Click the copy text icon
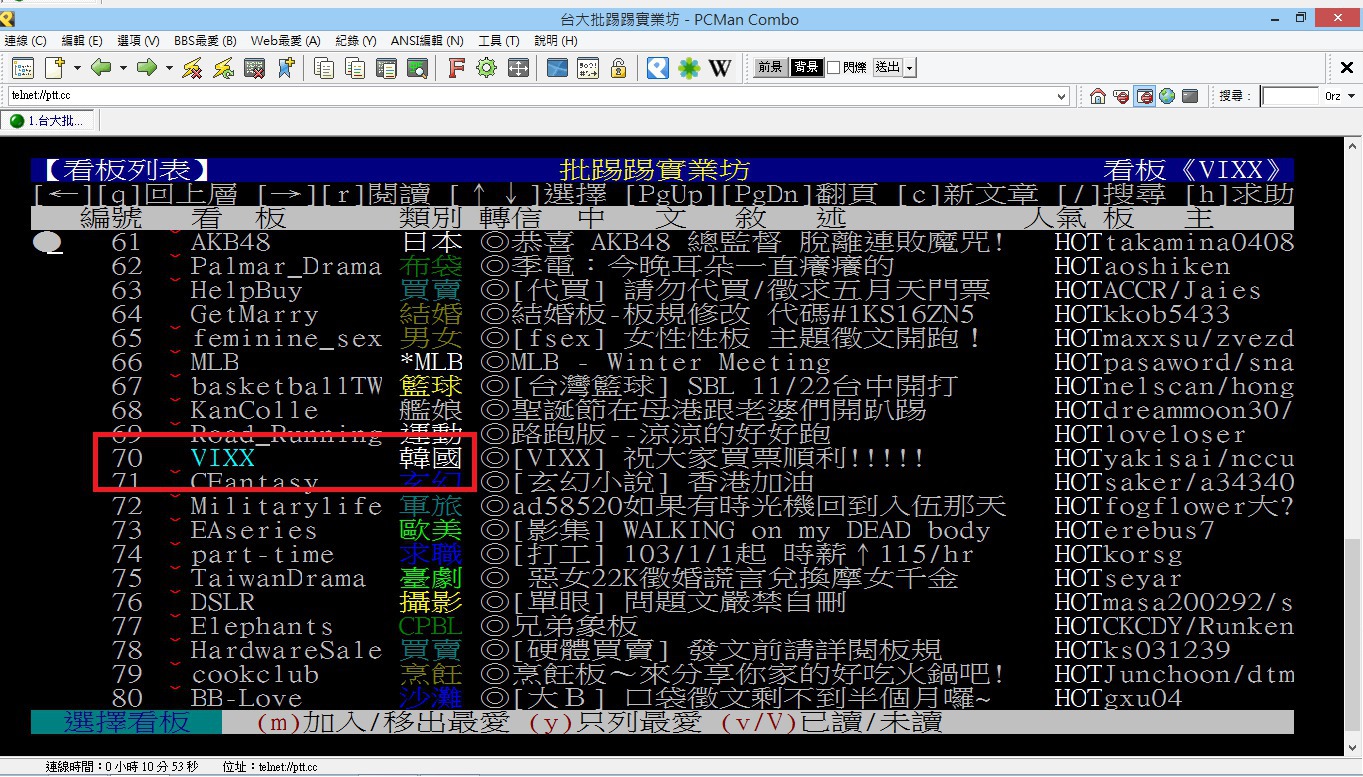The height and width of the screenshot is (777, 1363). click(324, 68)
